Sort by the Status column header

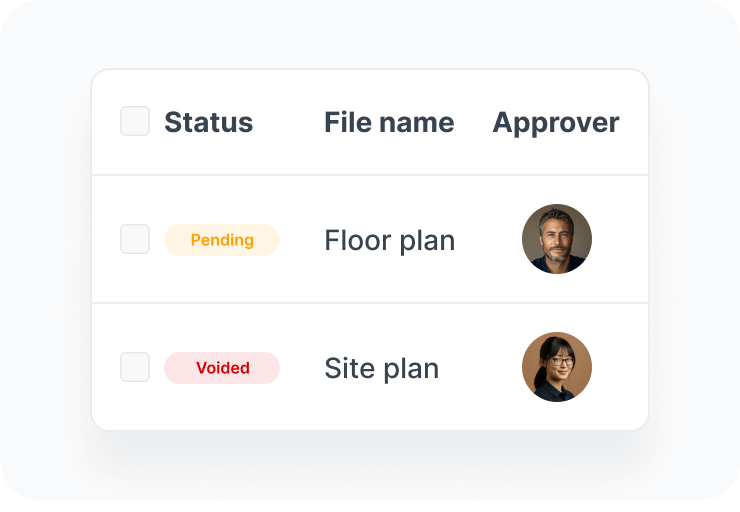[x=209, y=122]
